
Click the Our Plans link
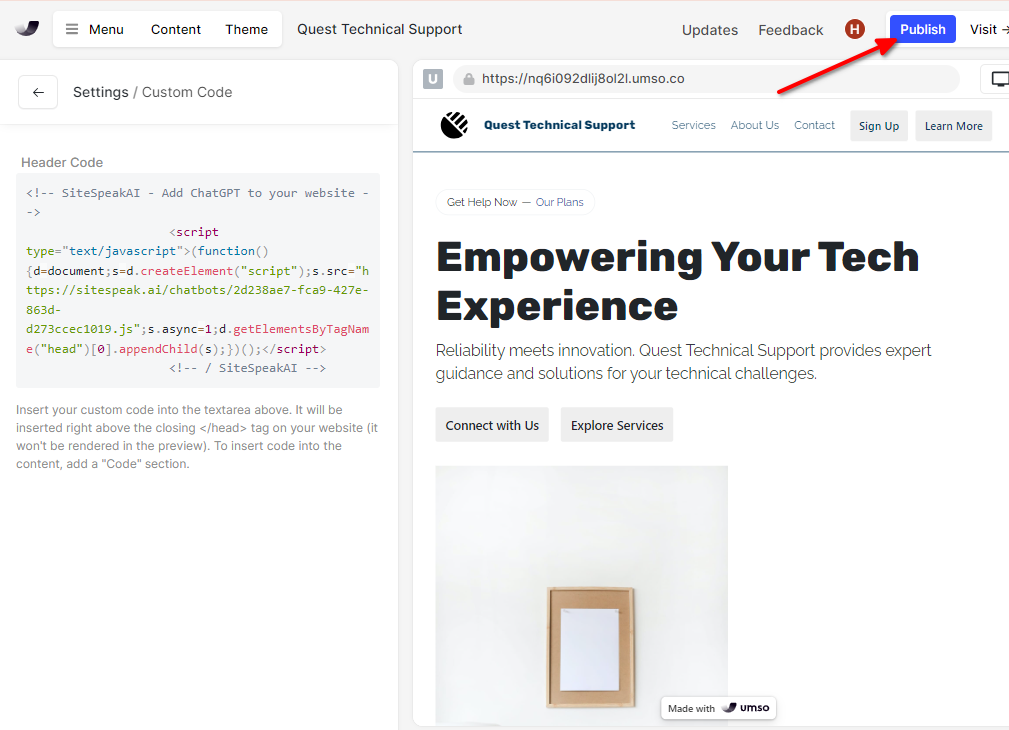(560, 202)
